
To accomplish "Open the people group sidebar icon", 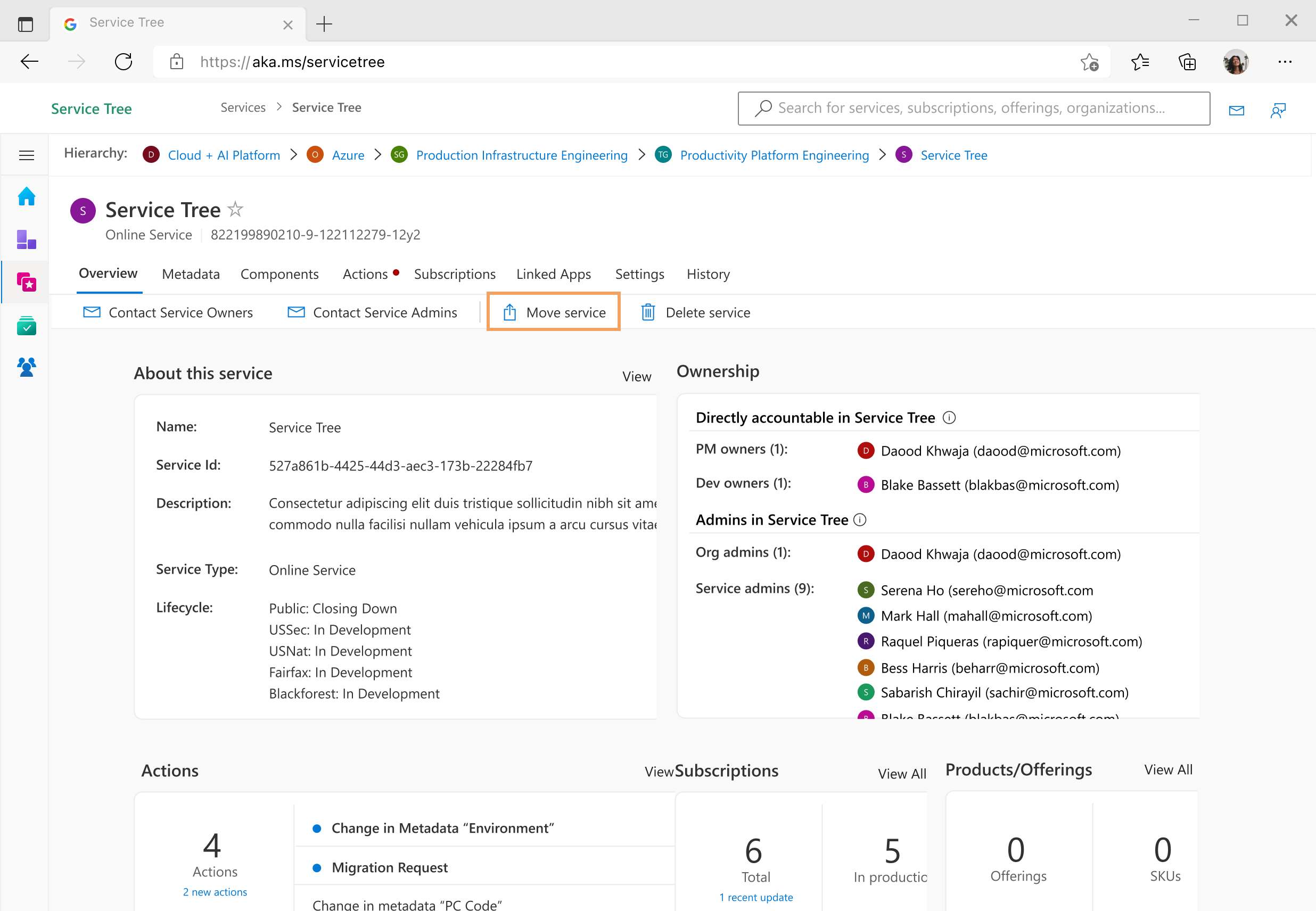I will point(26,367).
